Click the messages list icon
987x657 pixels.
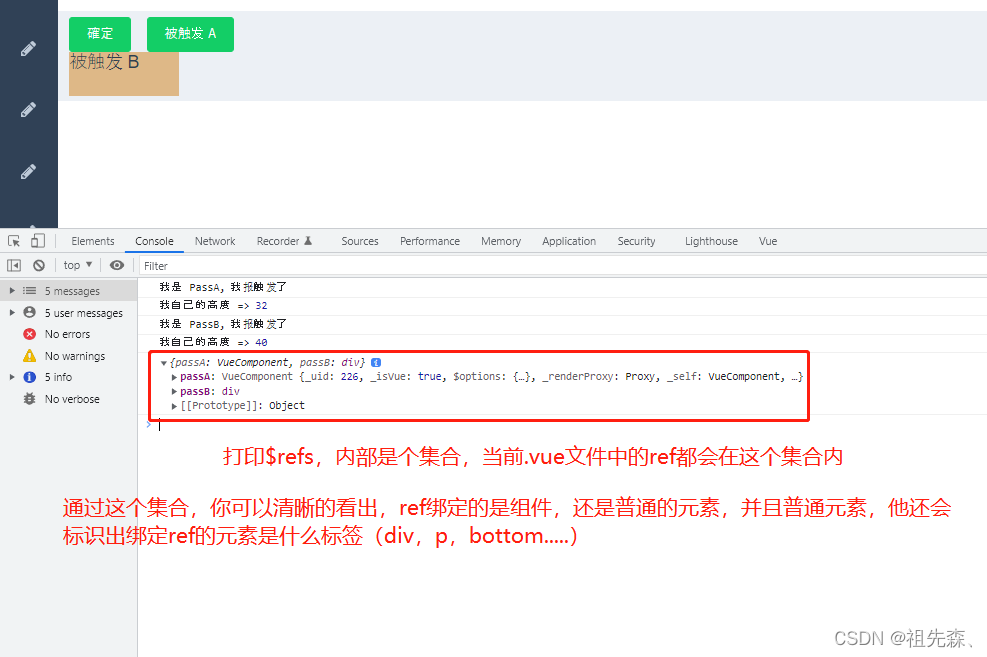coord(30,291)
